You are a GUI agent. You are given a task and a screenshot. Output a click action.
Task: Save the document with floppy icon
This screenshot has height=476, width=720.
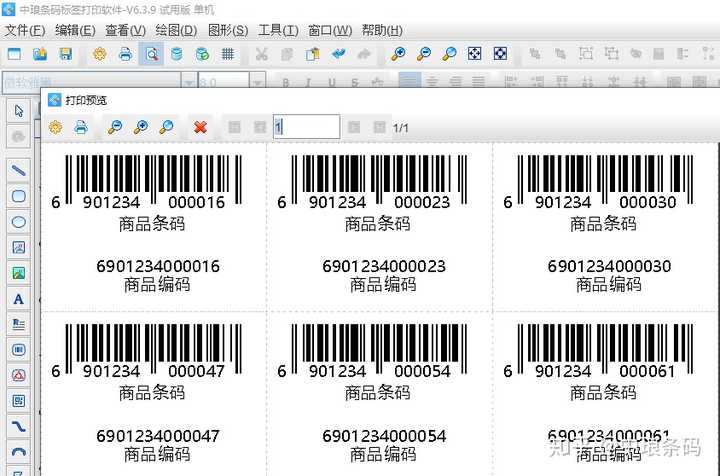pyautogui.click(x=66, y=54)
